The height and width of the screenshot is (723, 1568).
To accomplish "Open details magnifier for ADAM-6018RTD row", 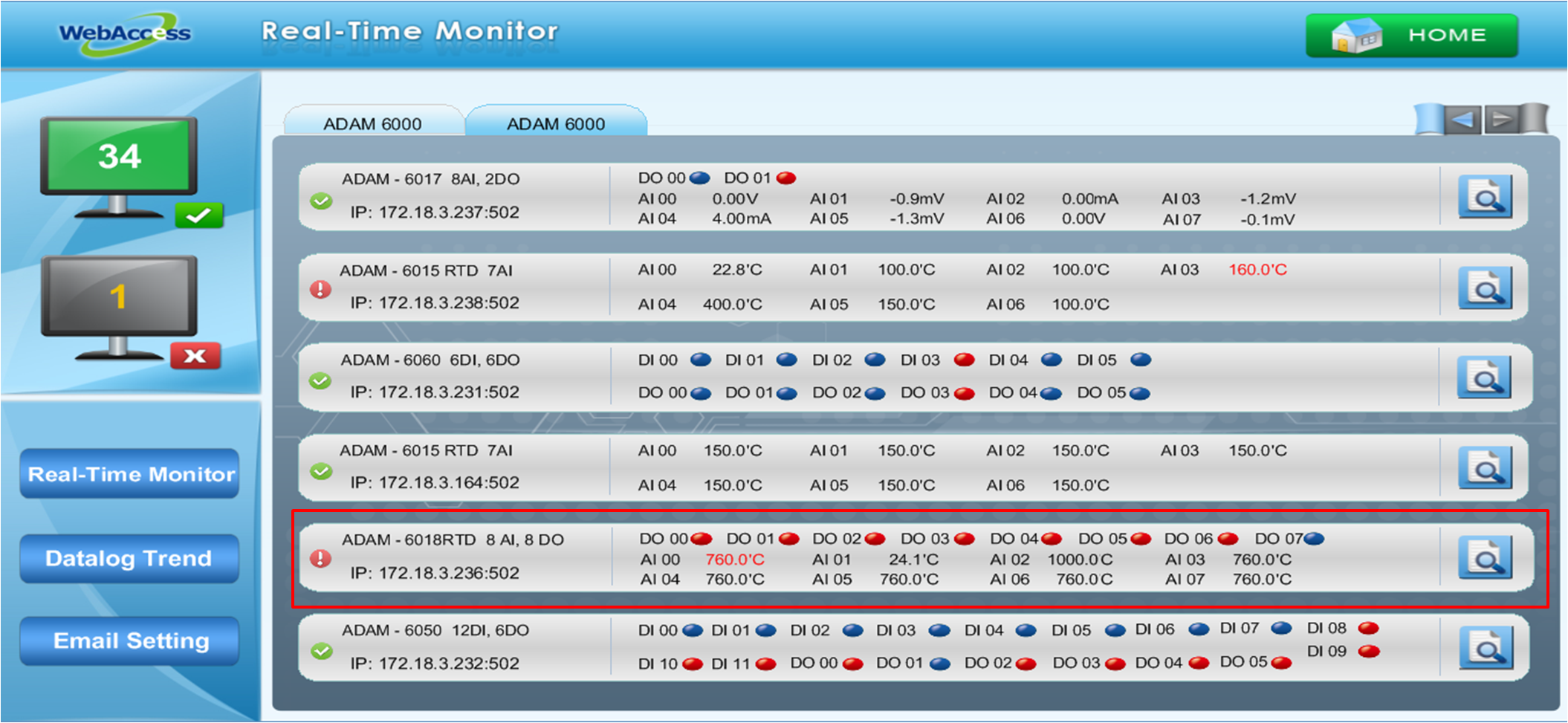I will (x=1485, y=557).
